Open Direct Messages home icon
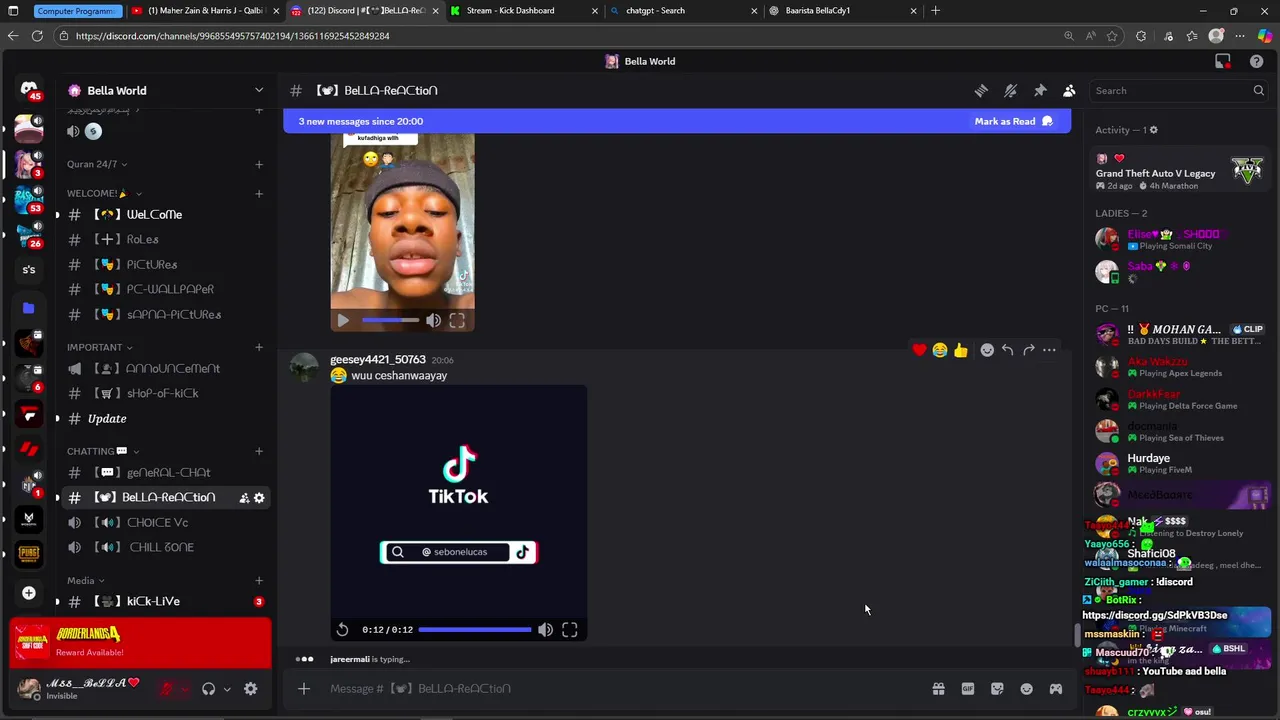Screen dimensions: 1280x720 [x=29, y=89]
